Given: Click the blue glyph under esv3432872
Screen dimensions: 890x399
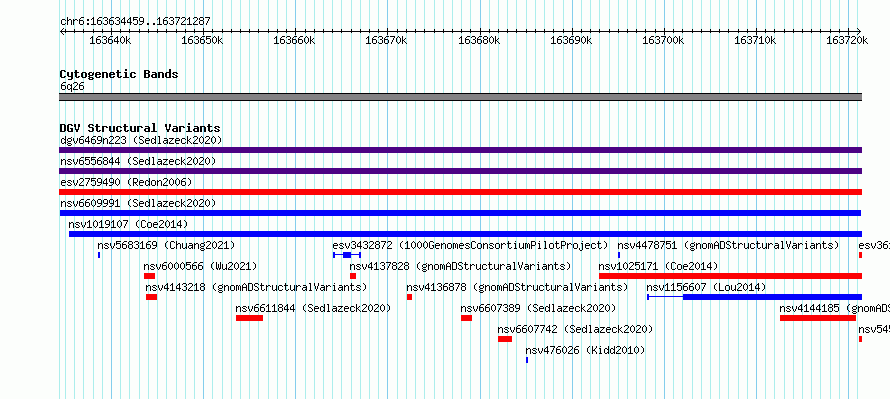Looking at the screenshot, I should [347, 255].
